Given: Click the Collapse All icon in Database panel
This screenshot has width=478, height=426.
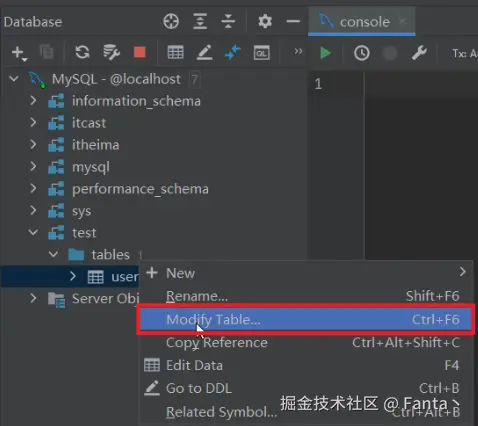Looking at the screenshot, I should point(228,22).
